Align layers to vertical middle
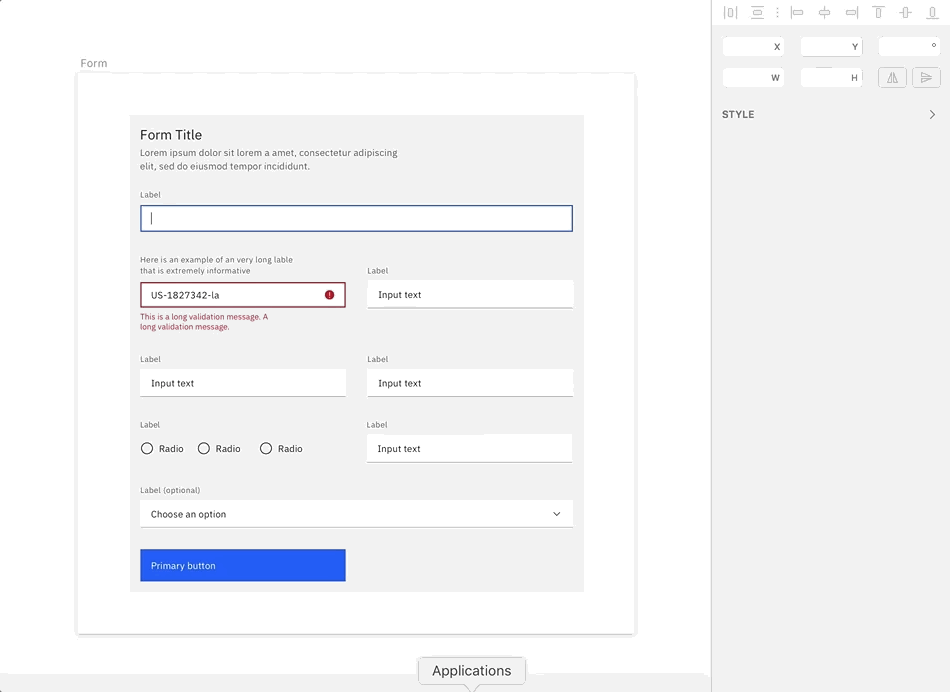The width and height of the screenshot is (950, 692). (x=905, y=13)
